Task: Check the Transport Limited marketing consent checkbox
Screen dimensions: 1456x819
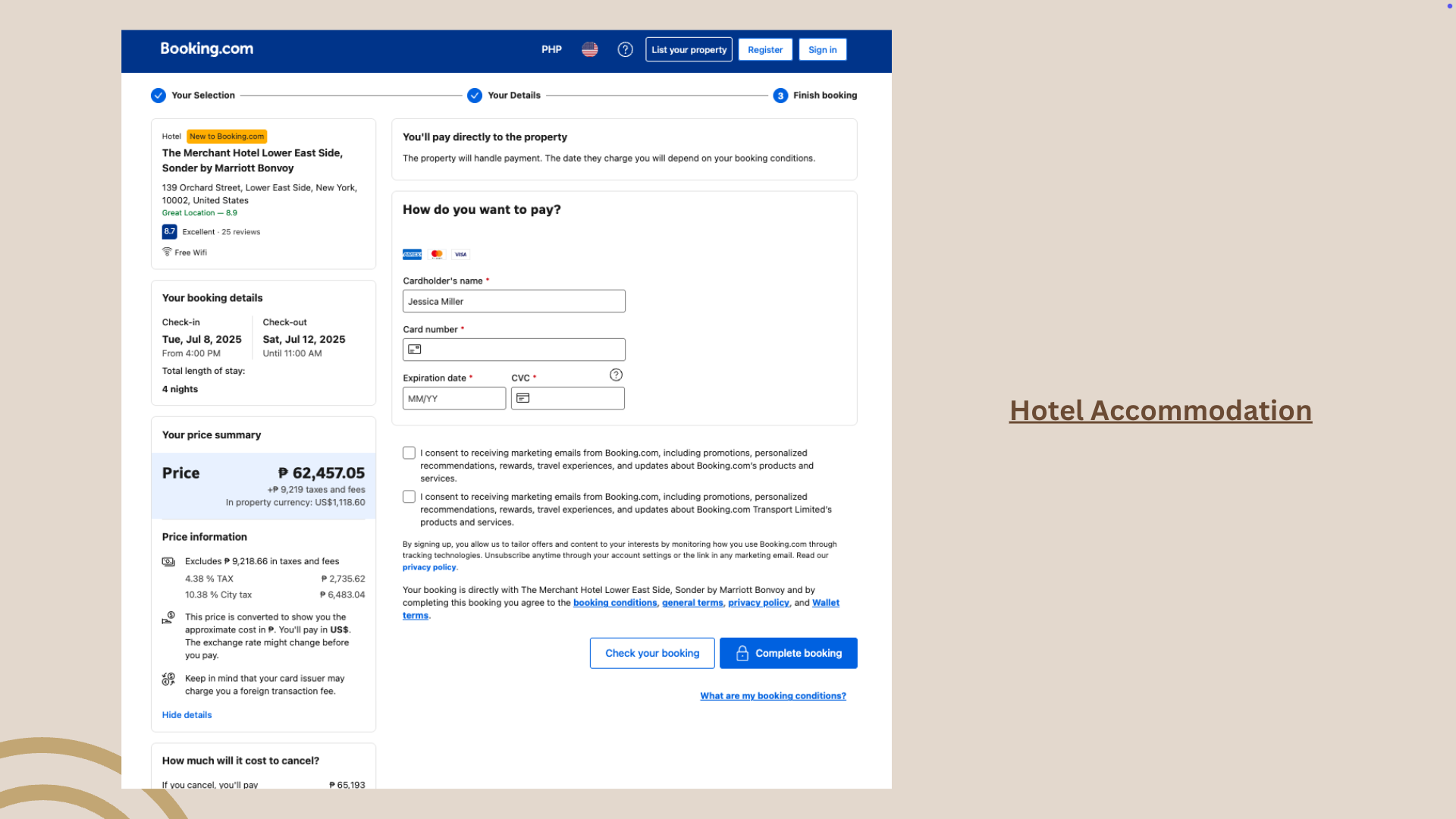Action: 409,497
